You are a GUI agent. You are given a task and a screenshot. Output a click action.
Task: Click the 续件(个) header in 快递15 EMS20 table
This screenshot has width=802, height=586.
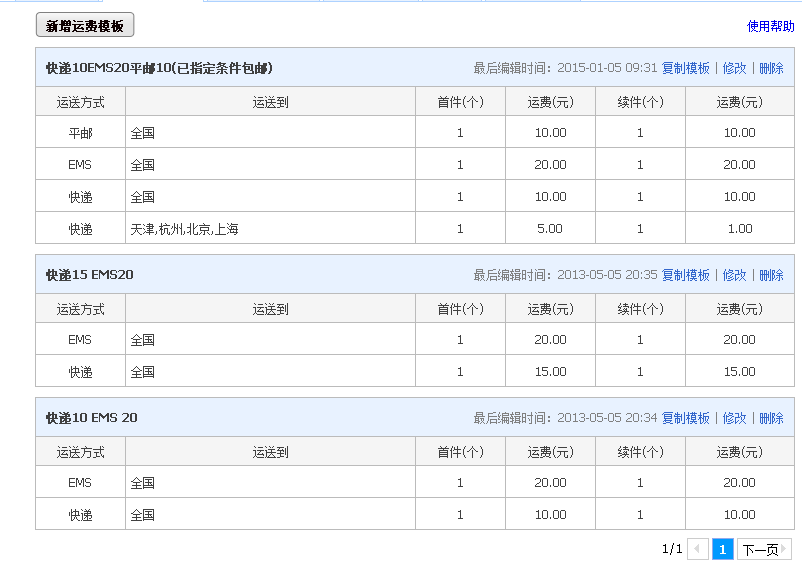[640, 309]
